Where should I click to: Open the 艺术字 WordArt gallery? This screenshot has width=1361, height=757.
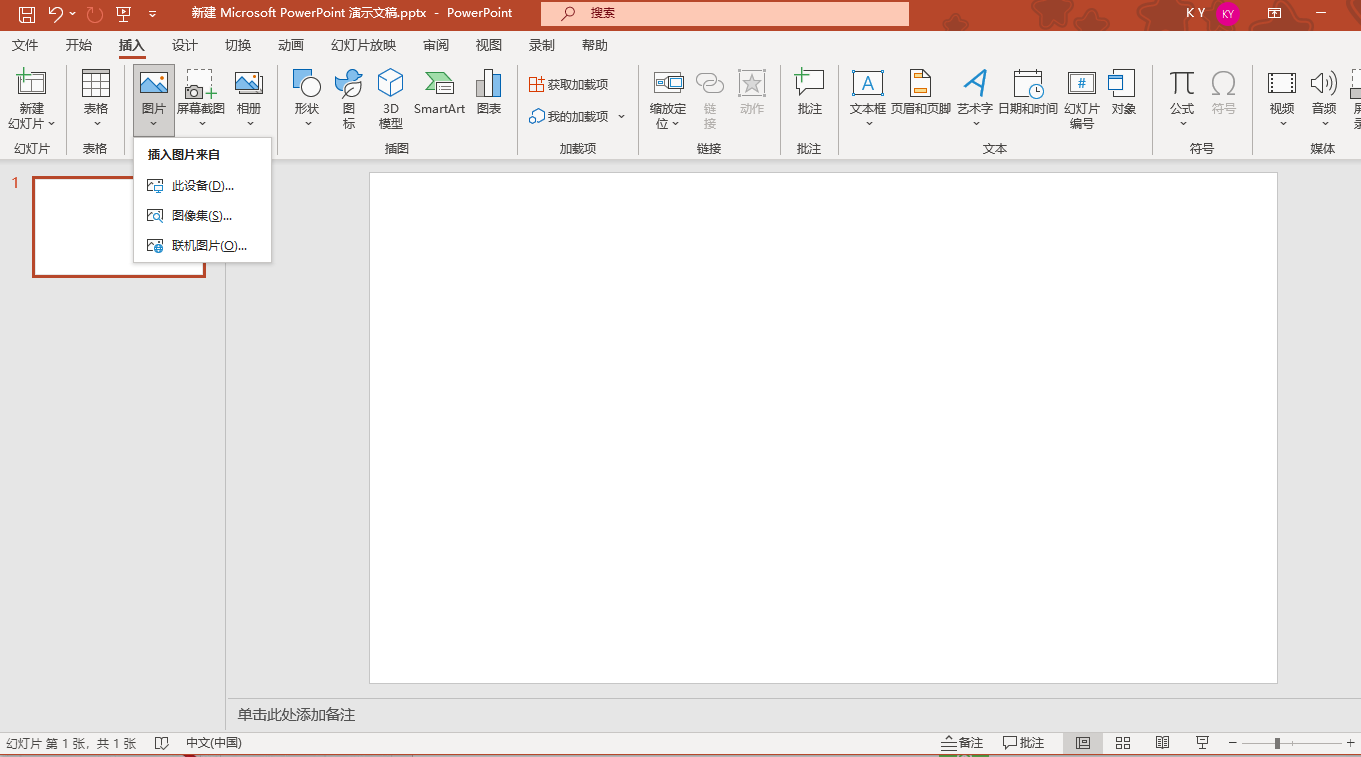click(975, 98)
